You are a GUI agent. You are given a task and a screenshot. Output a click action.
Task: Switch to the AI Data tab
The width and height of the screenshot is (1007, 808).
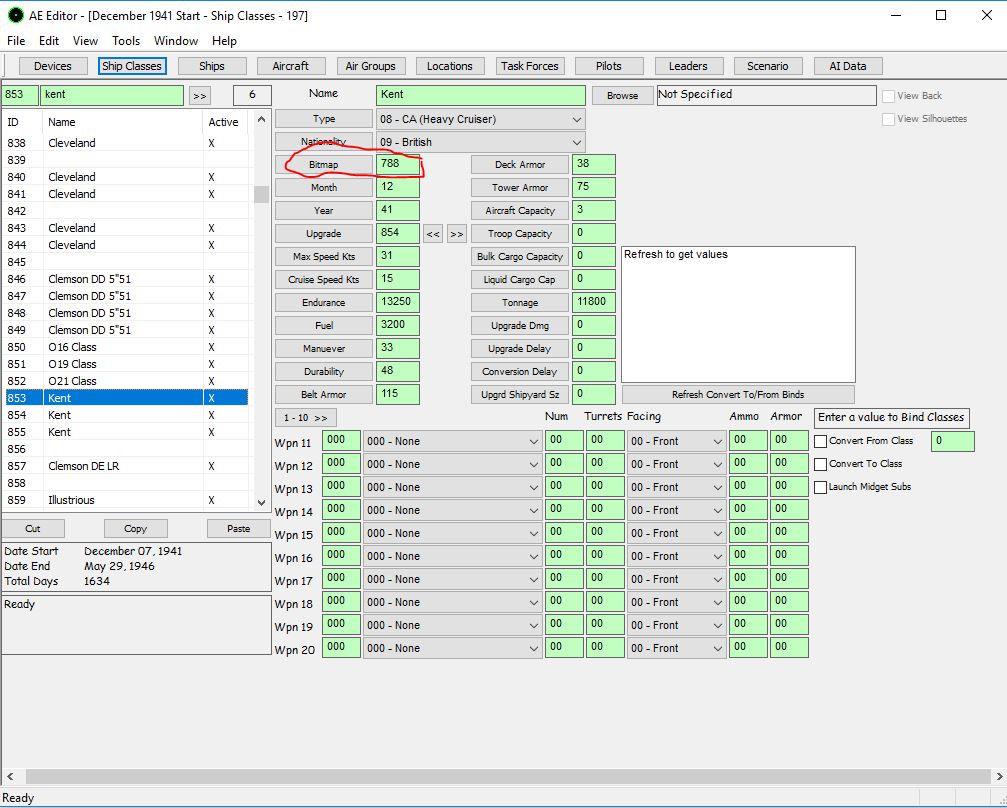pos(848,66)
